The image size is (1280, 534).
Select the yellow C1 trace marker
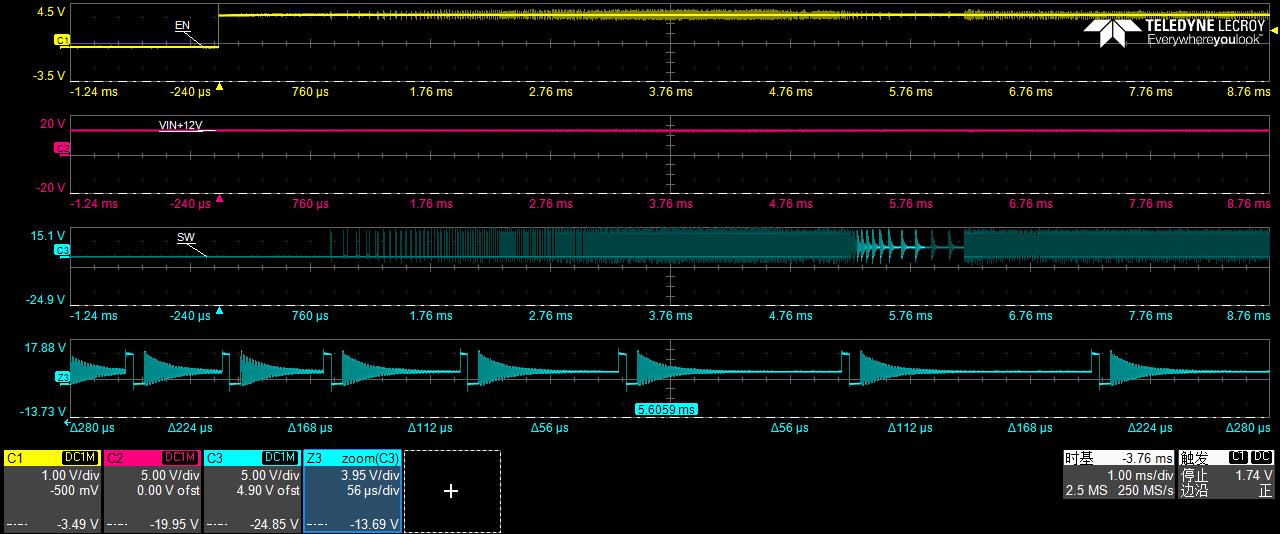(x=62, y=40)
